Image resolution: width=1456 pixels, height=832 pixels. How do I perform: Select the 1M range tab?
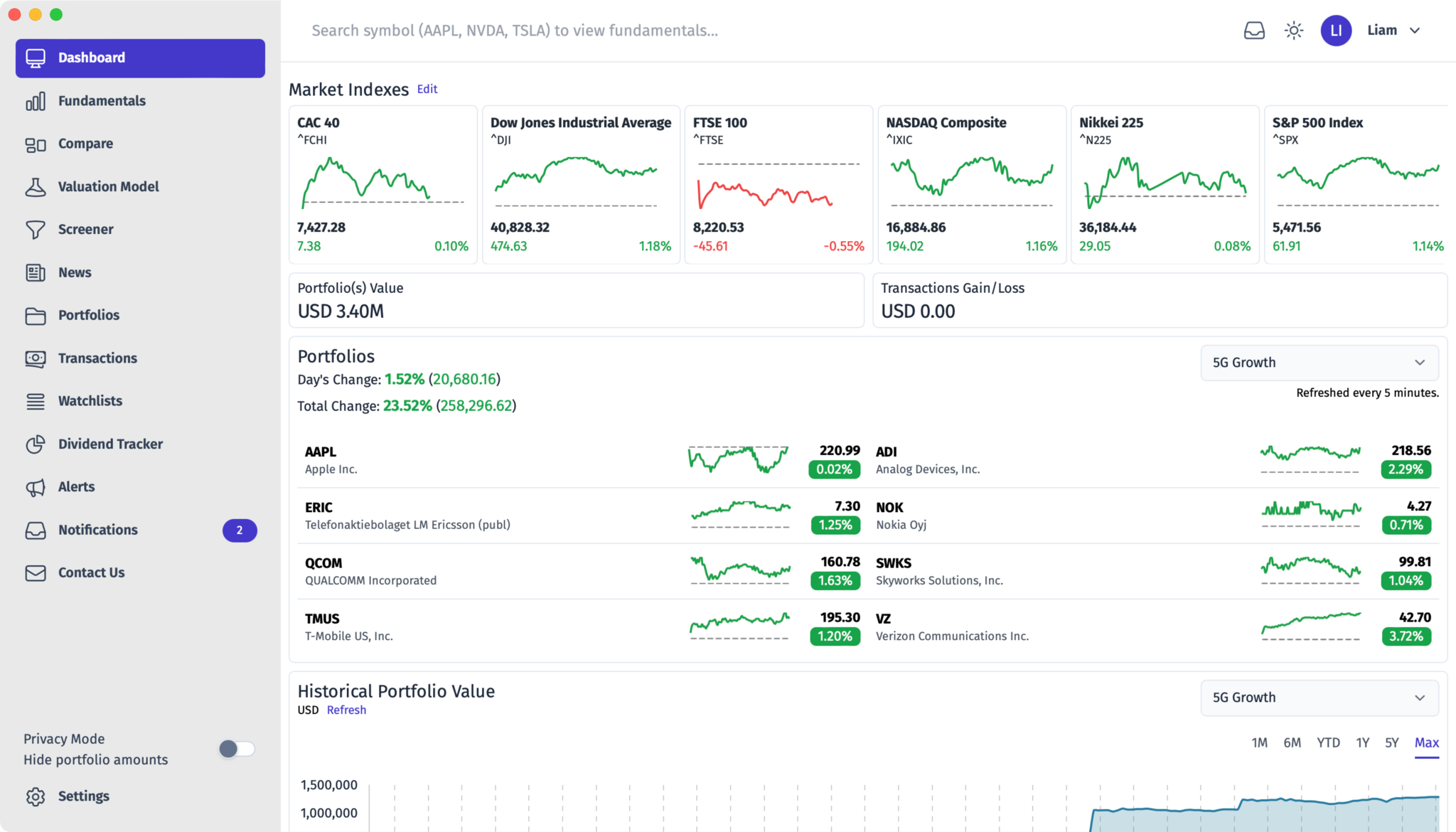click(1259, 743)
